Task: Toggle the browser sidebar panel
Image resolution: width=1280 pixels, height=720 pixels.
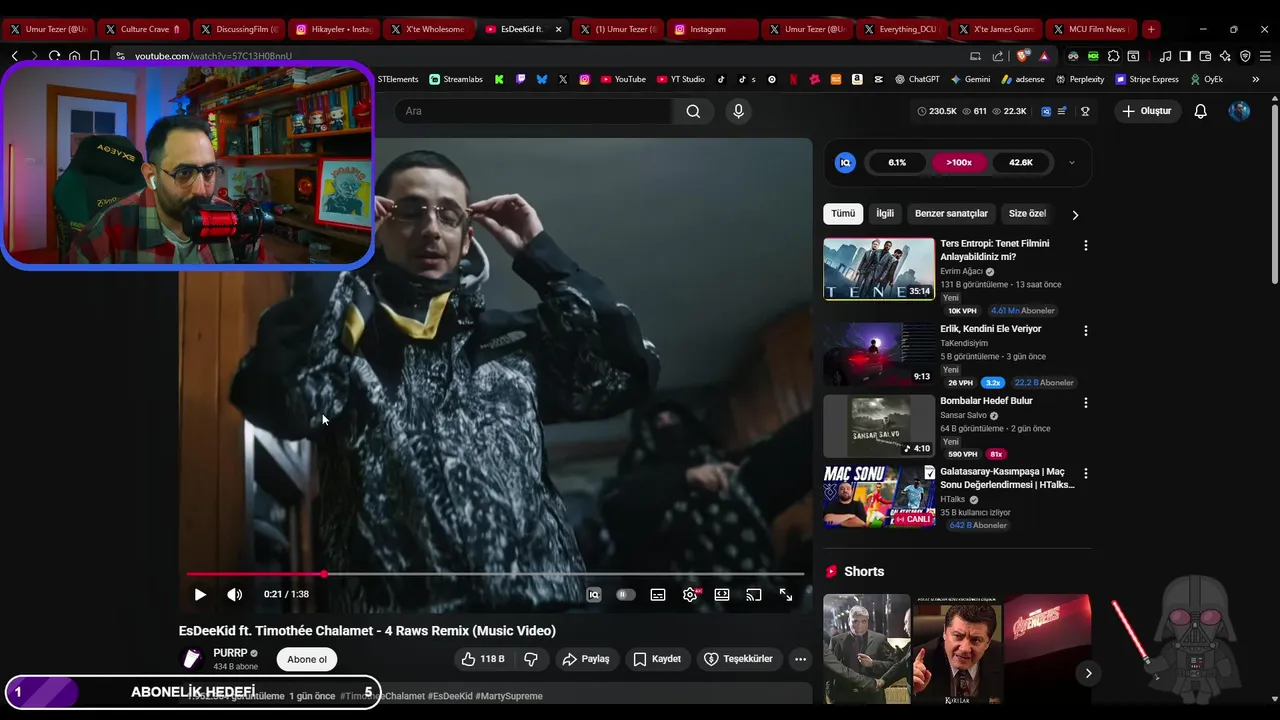Action: click(1185, 56)
